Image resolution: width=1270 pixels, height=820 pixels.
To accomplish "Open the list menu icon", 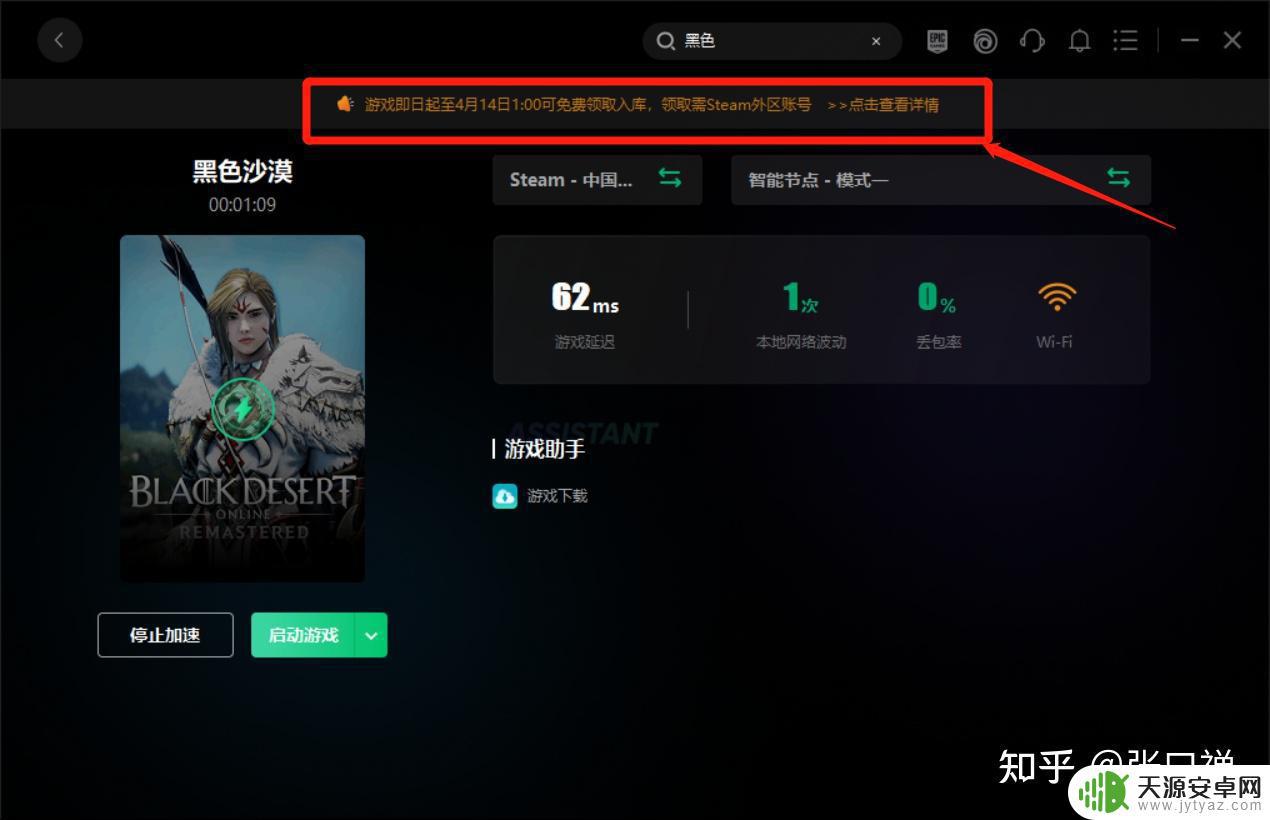I will (x=1126, y=41).
